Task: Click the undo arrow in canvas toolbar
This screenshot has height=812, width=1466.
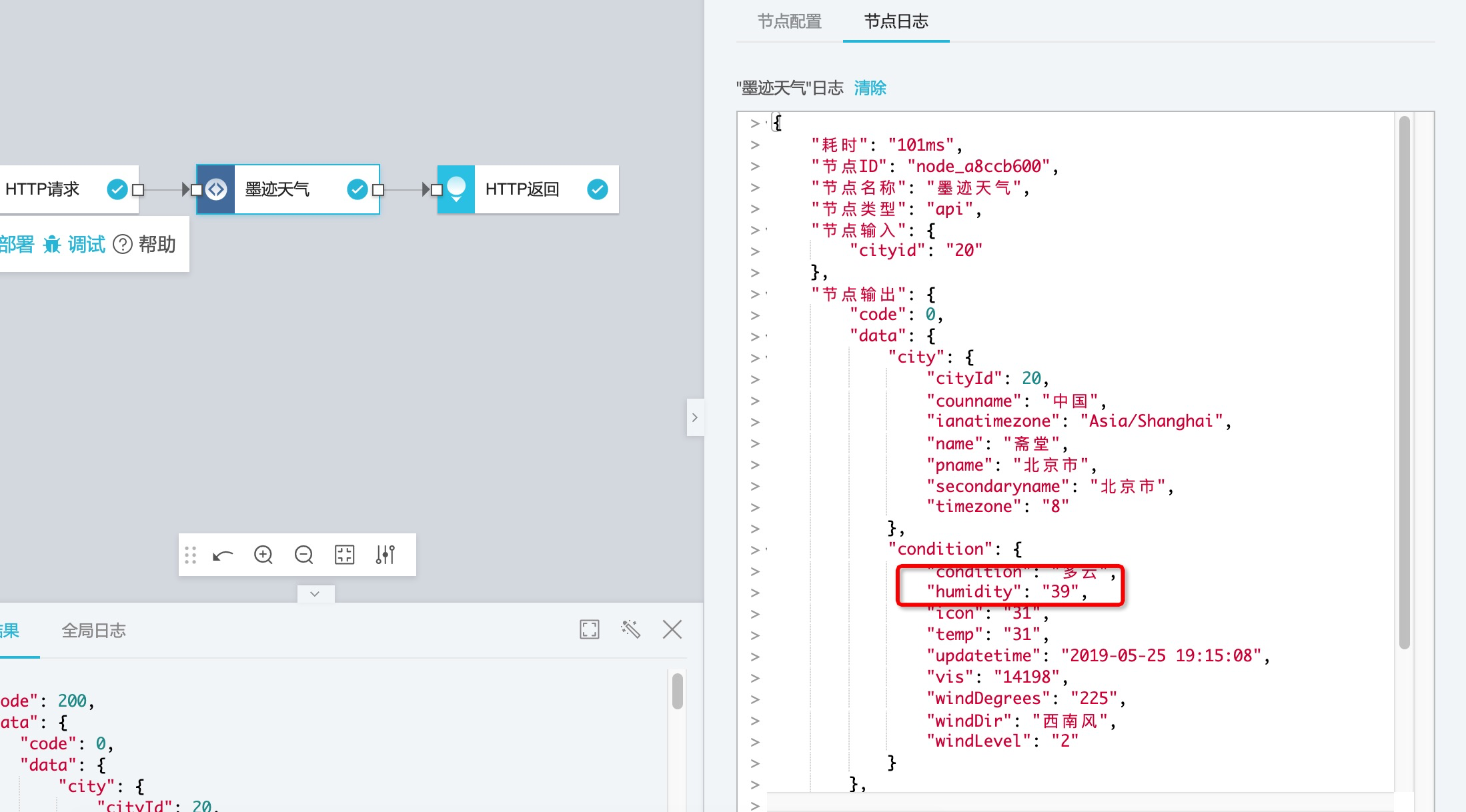Action: (223, 555)
